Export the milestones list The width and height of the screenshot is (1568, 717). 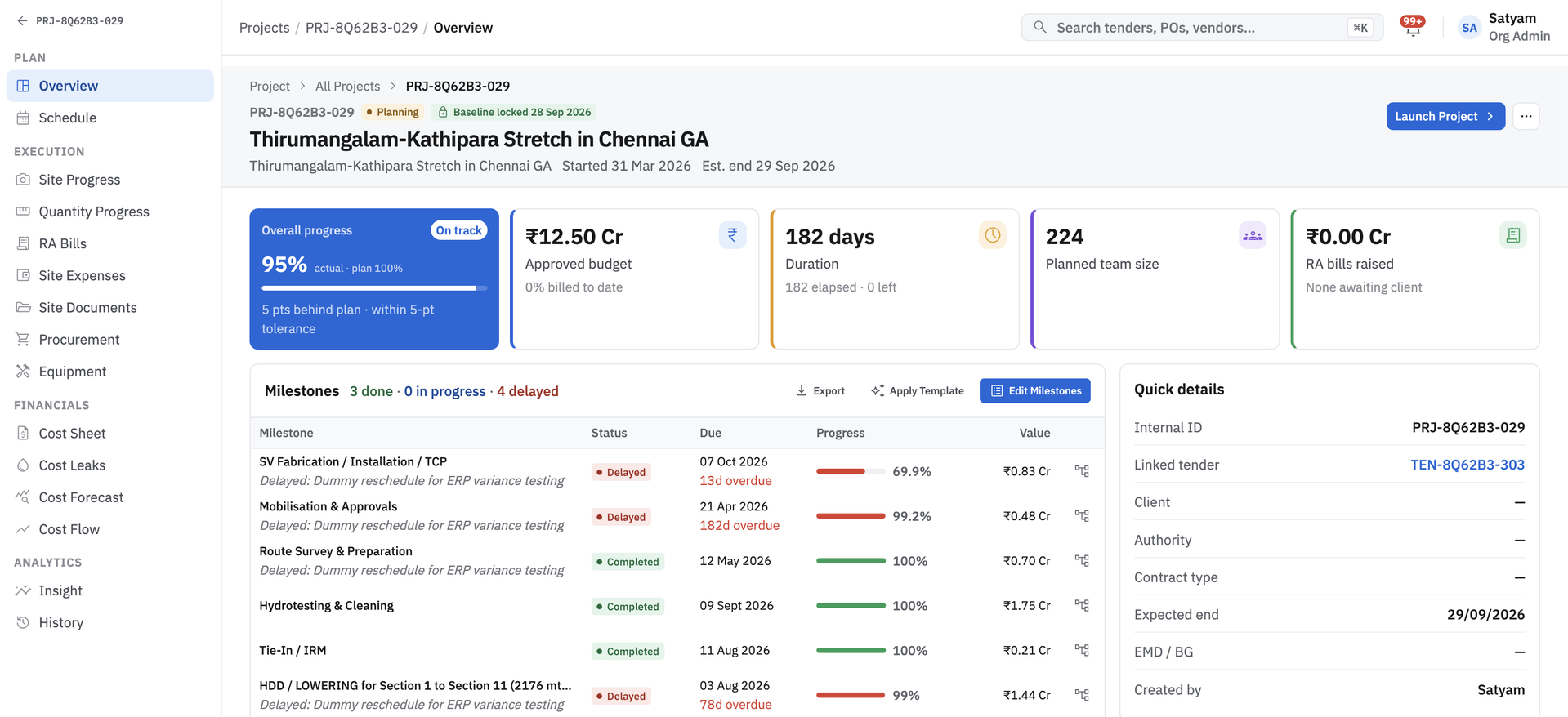[820, 390]
